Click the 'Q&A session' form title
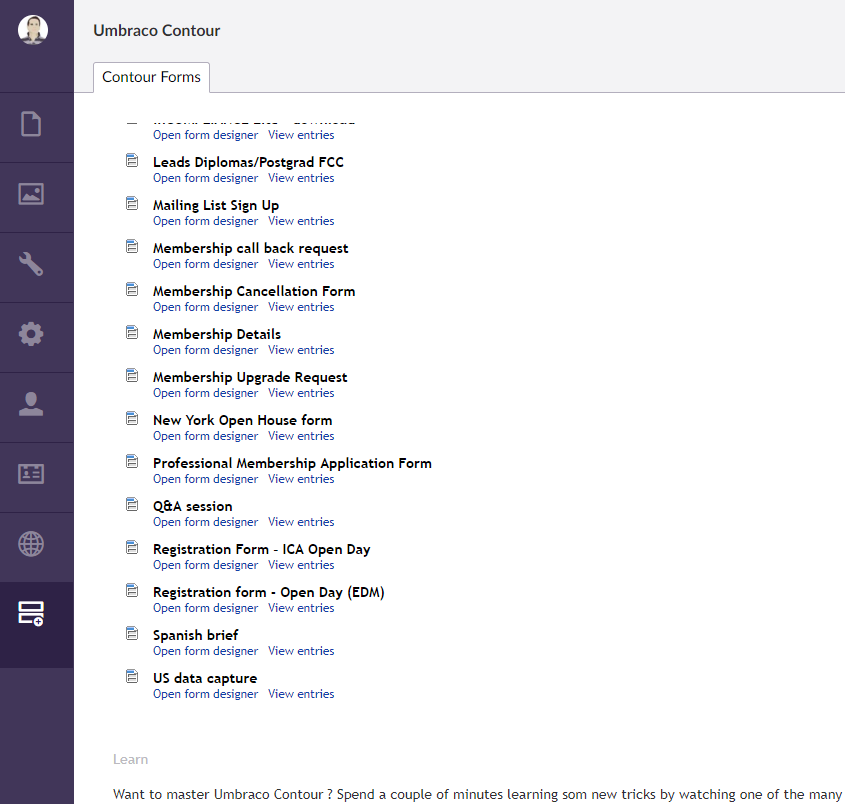 [192, 507]
